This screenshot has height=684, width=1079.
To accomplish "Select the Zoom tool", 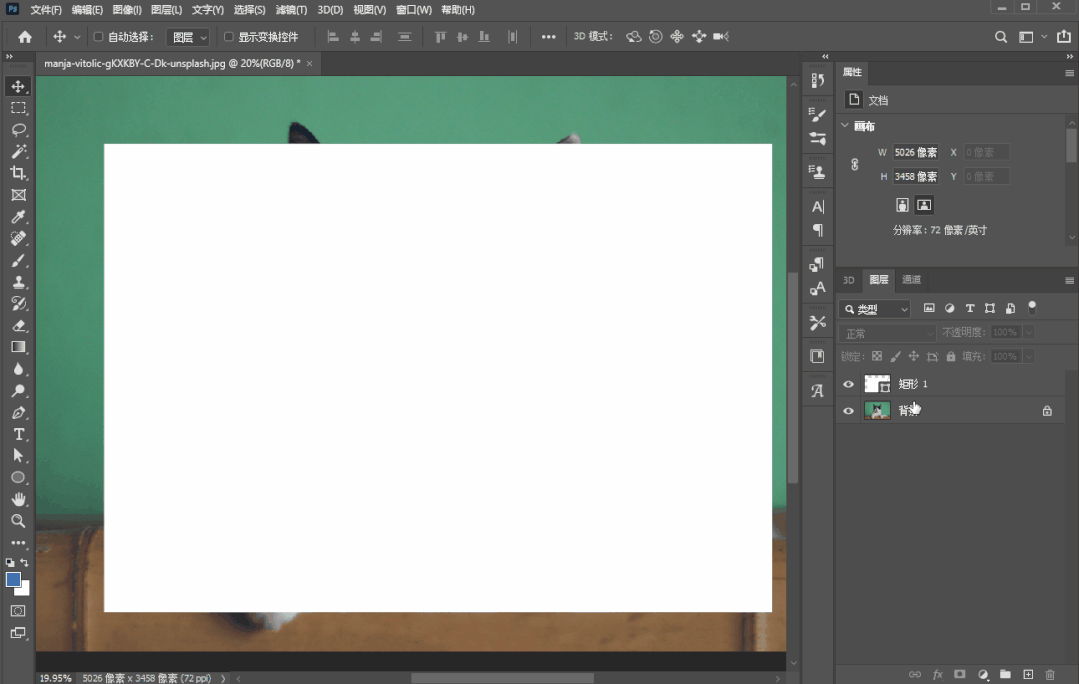I will pos(19,521).
